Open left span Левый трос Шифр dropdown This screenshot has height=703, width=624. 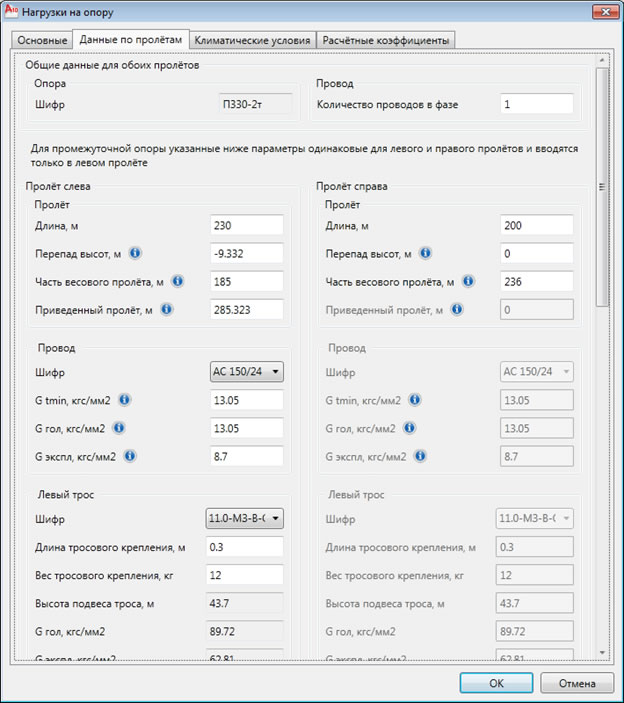click(x=244, y=519)
